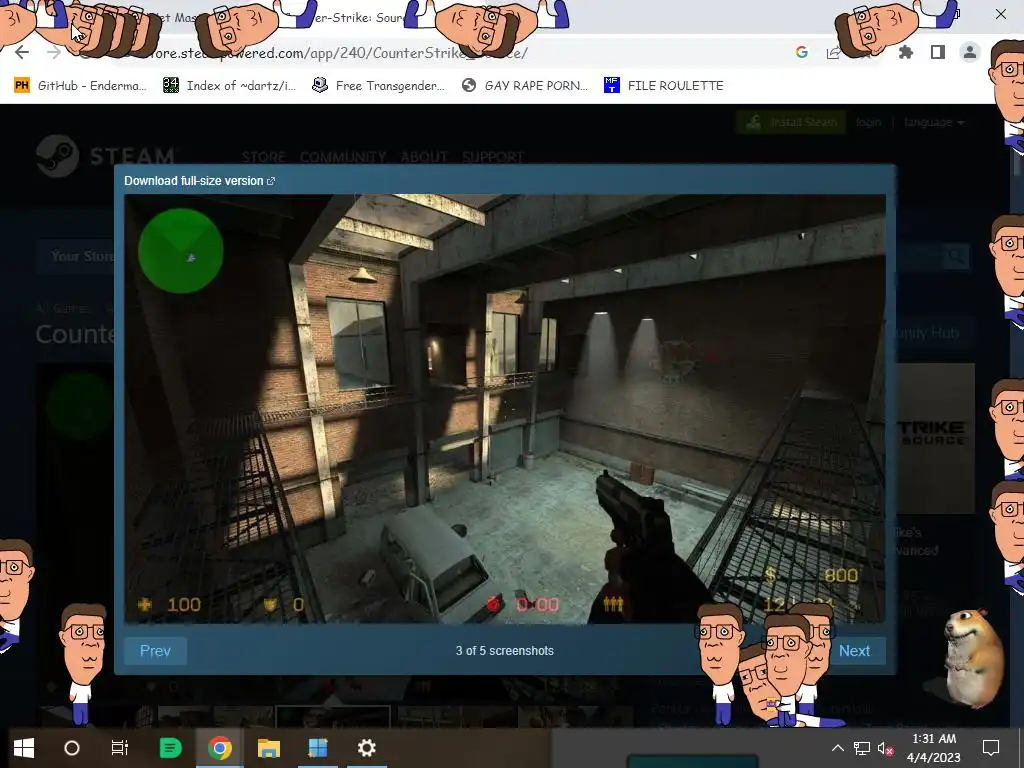Open the Windows Start menu
The height and width of the screenshot is (768, 1024).
pos(24,748)
